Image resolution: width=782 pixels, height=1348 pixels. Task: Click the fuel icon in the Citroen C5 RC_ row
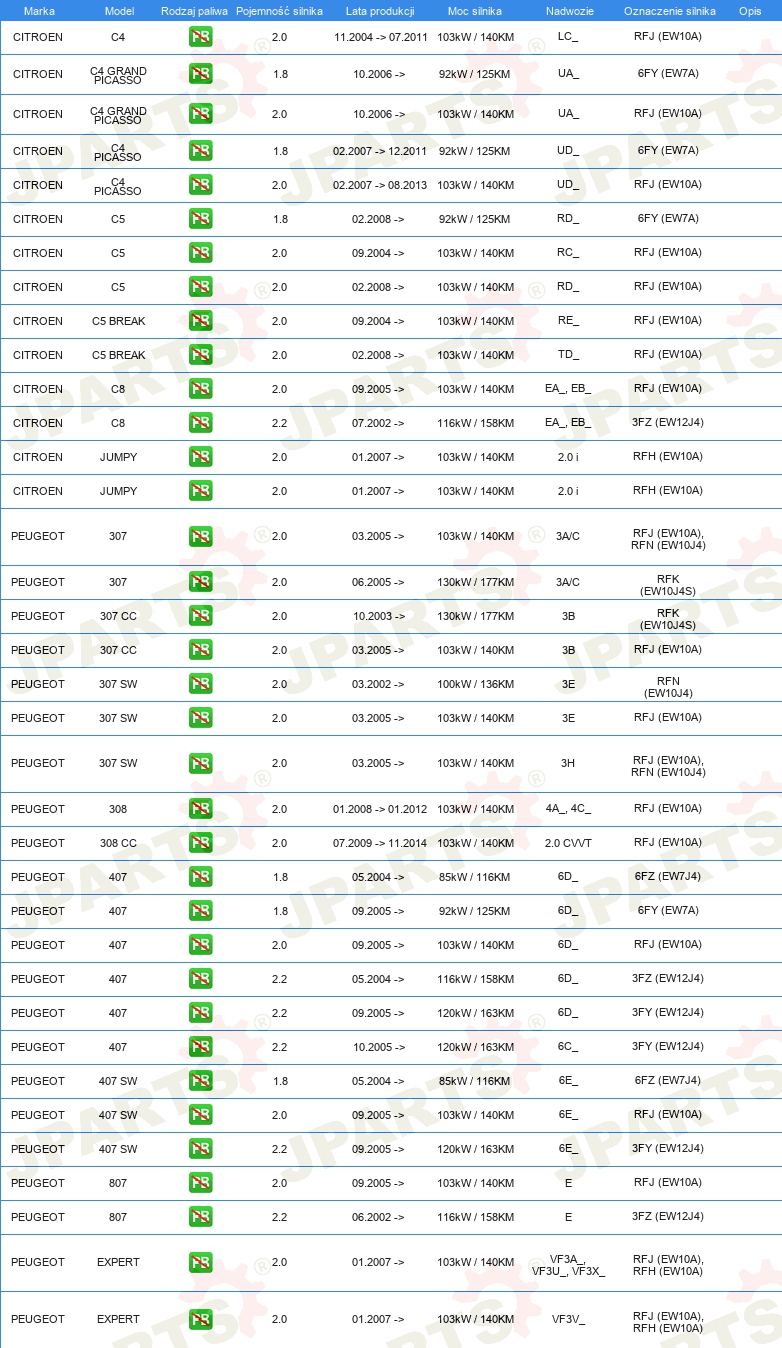201,254
